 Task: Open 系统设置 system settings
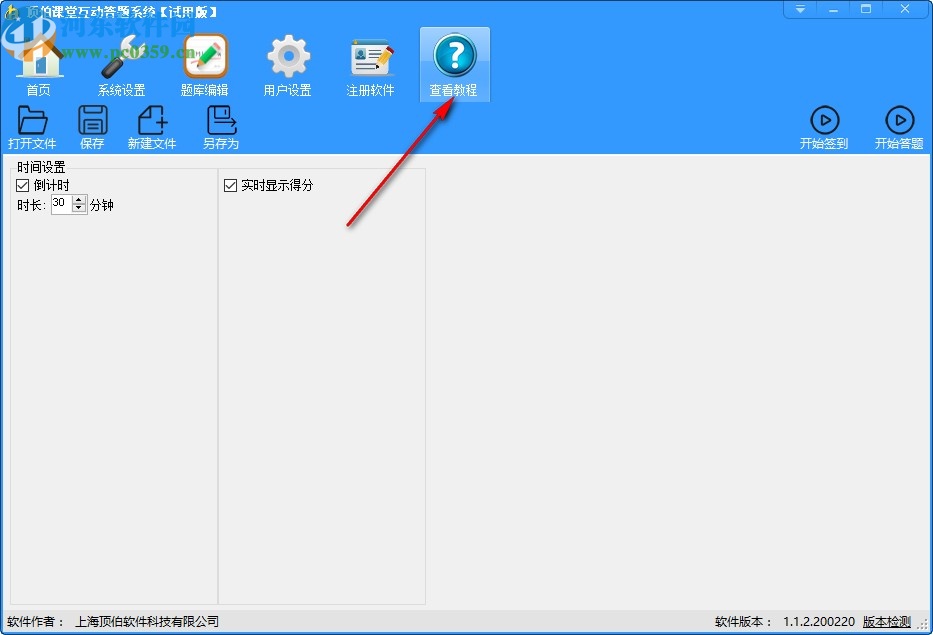coord(122,64)
